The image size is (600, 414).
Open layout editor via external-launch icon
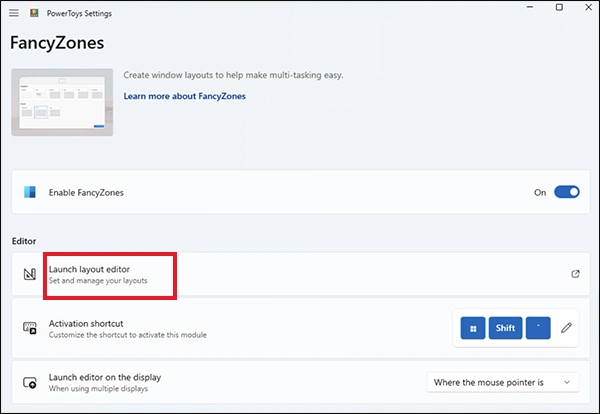575,274
